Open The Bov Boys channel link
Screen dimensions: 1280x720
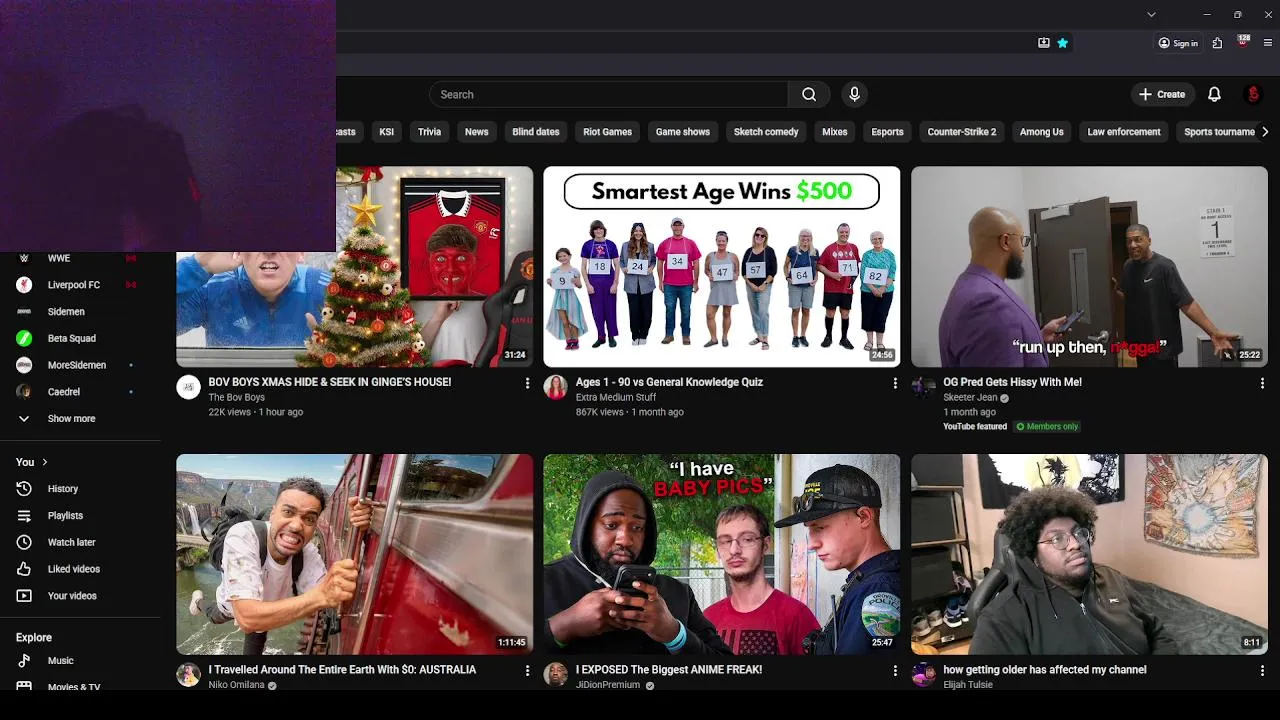point(236,398)
